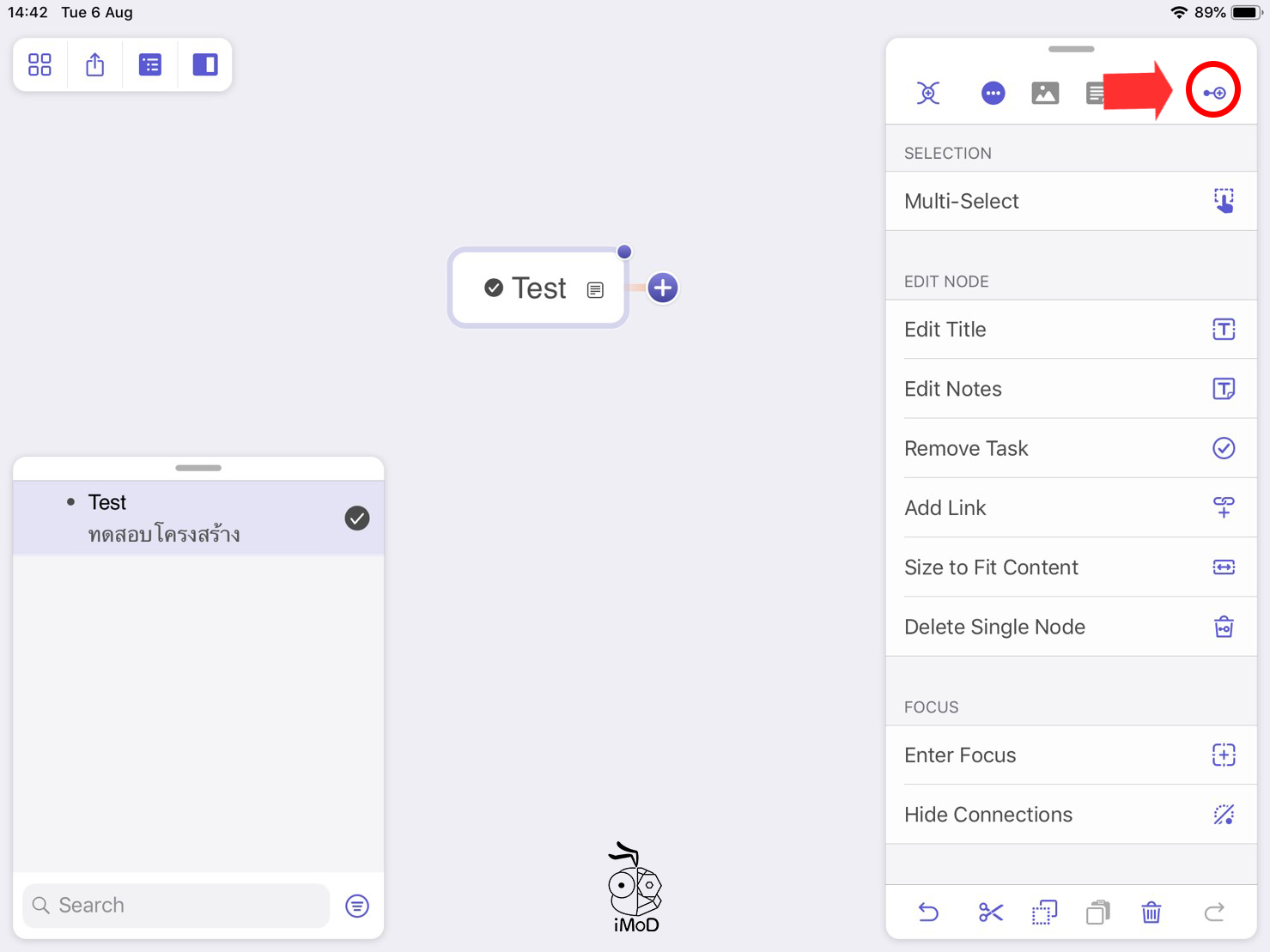Toggle the side panel icon
The height and width of the screenshot is (952, 1270).
(x=205, y=64)
